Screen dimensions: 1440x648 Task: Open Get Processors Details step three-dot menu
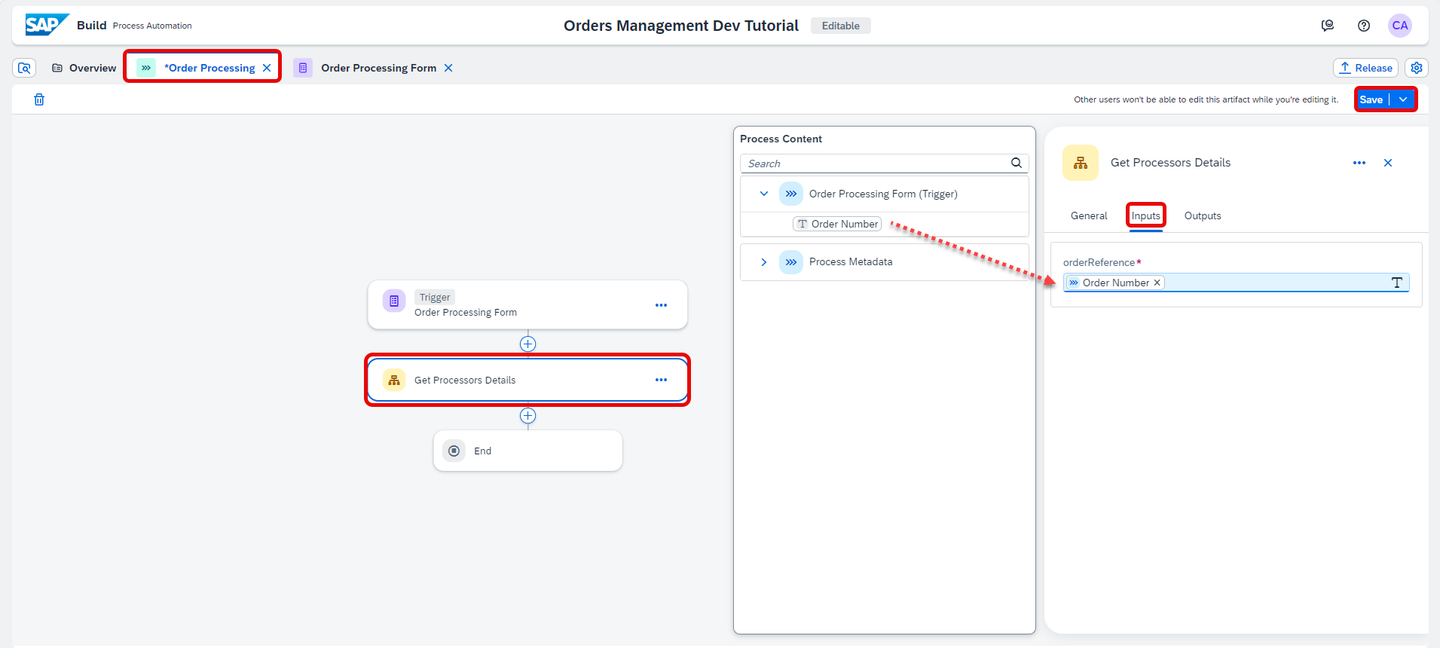coord(661,380)
